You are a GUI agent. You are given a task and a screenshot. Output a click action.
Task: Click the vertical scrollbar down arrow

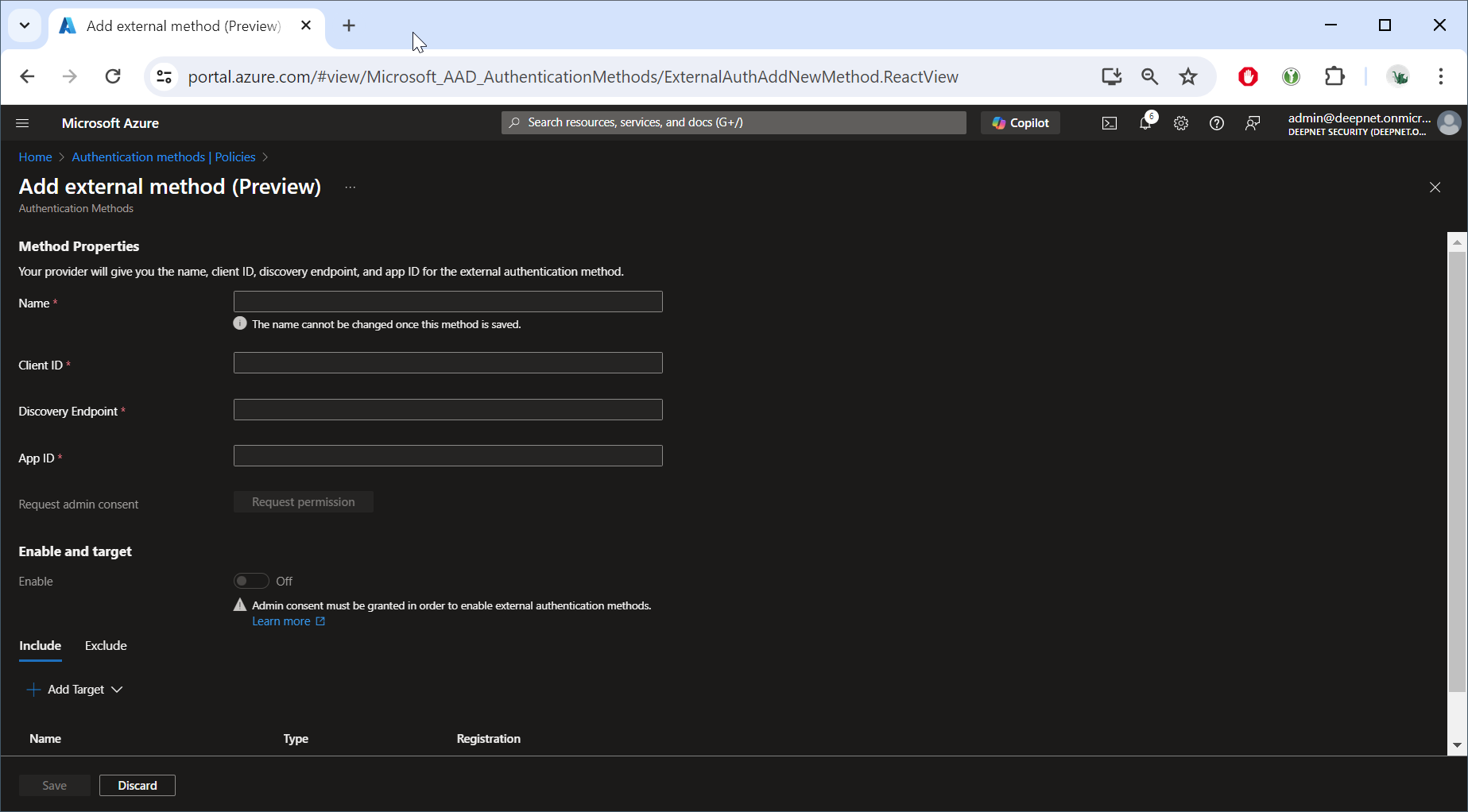click(1457, 745)
